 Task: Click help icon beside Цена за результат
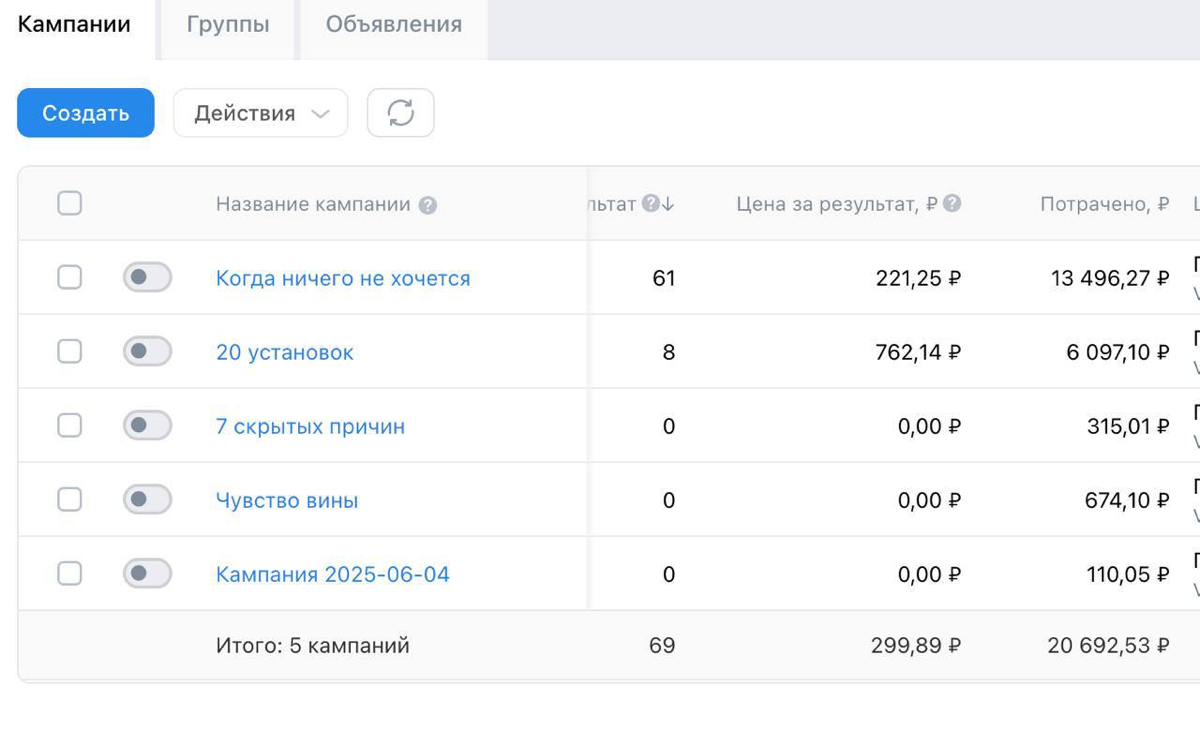click(x=952, y=204)
